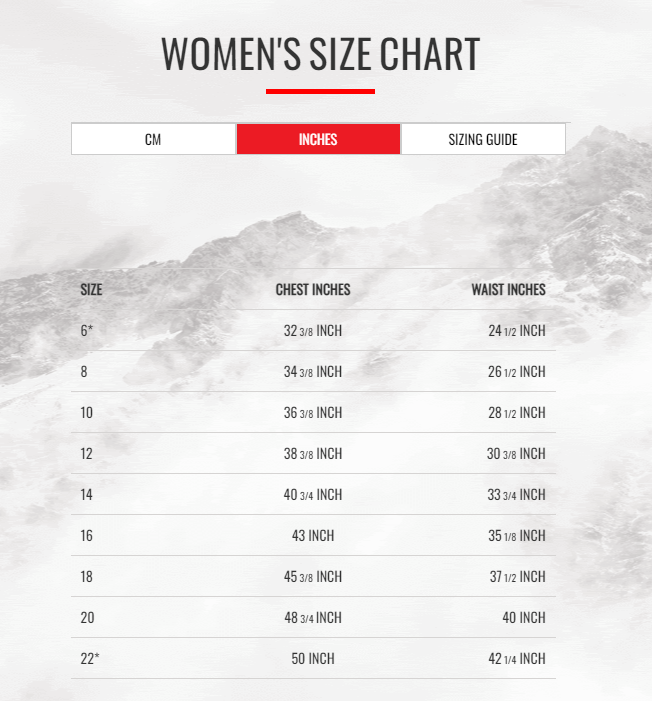Click the SIZE column header

[91, 290]
